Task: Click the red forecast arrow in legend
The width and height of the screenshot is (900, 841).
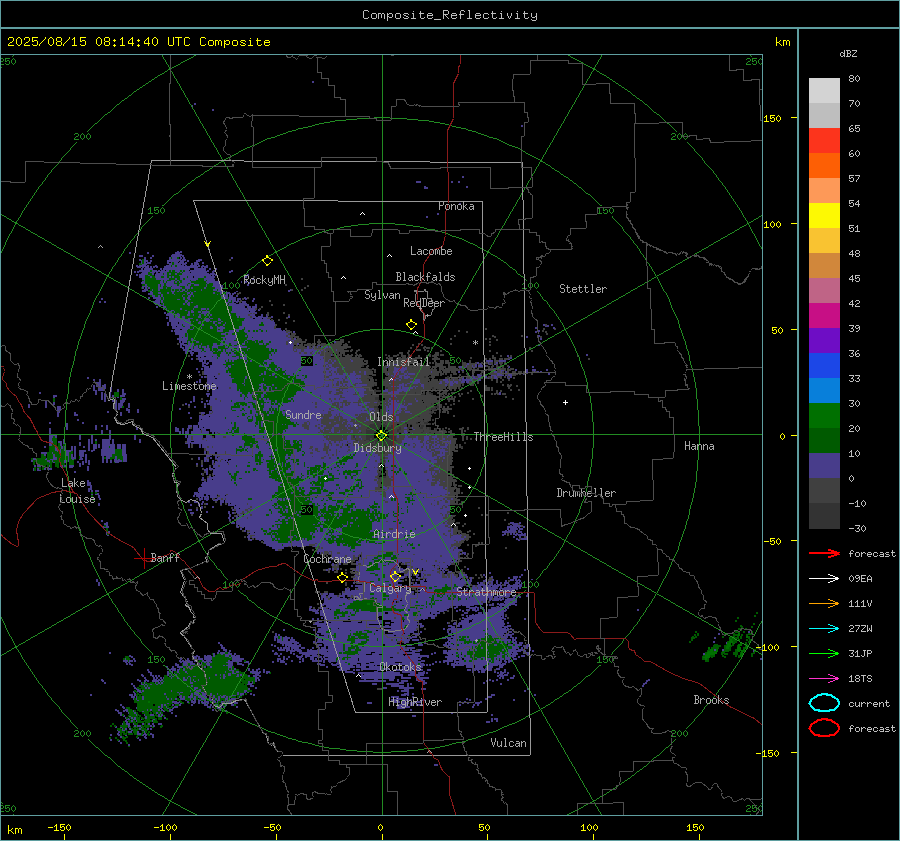Action: pos(824,553)
